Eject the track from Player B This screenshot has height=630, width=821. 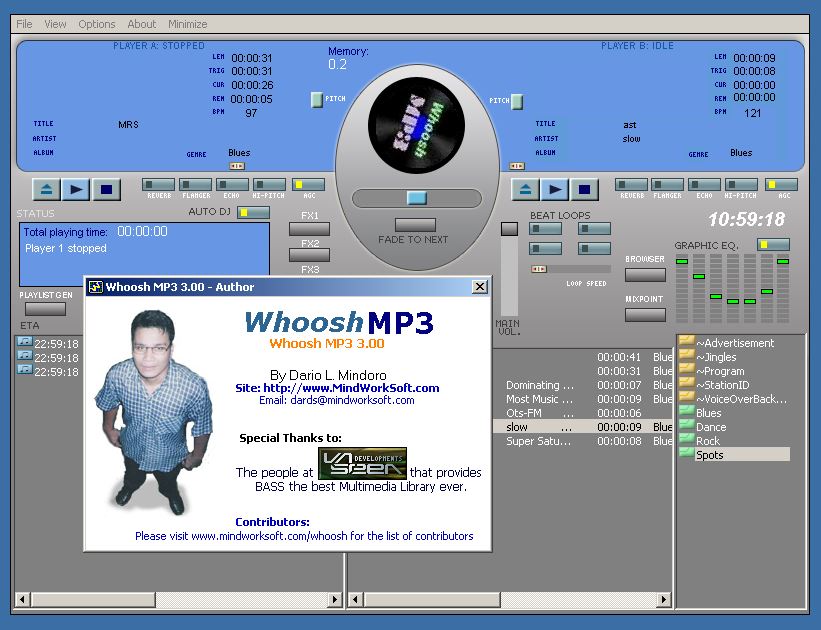(x=525, y=190)
